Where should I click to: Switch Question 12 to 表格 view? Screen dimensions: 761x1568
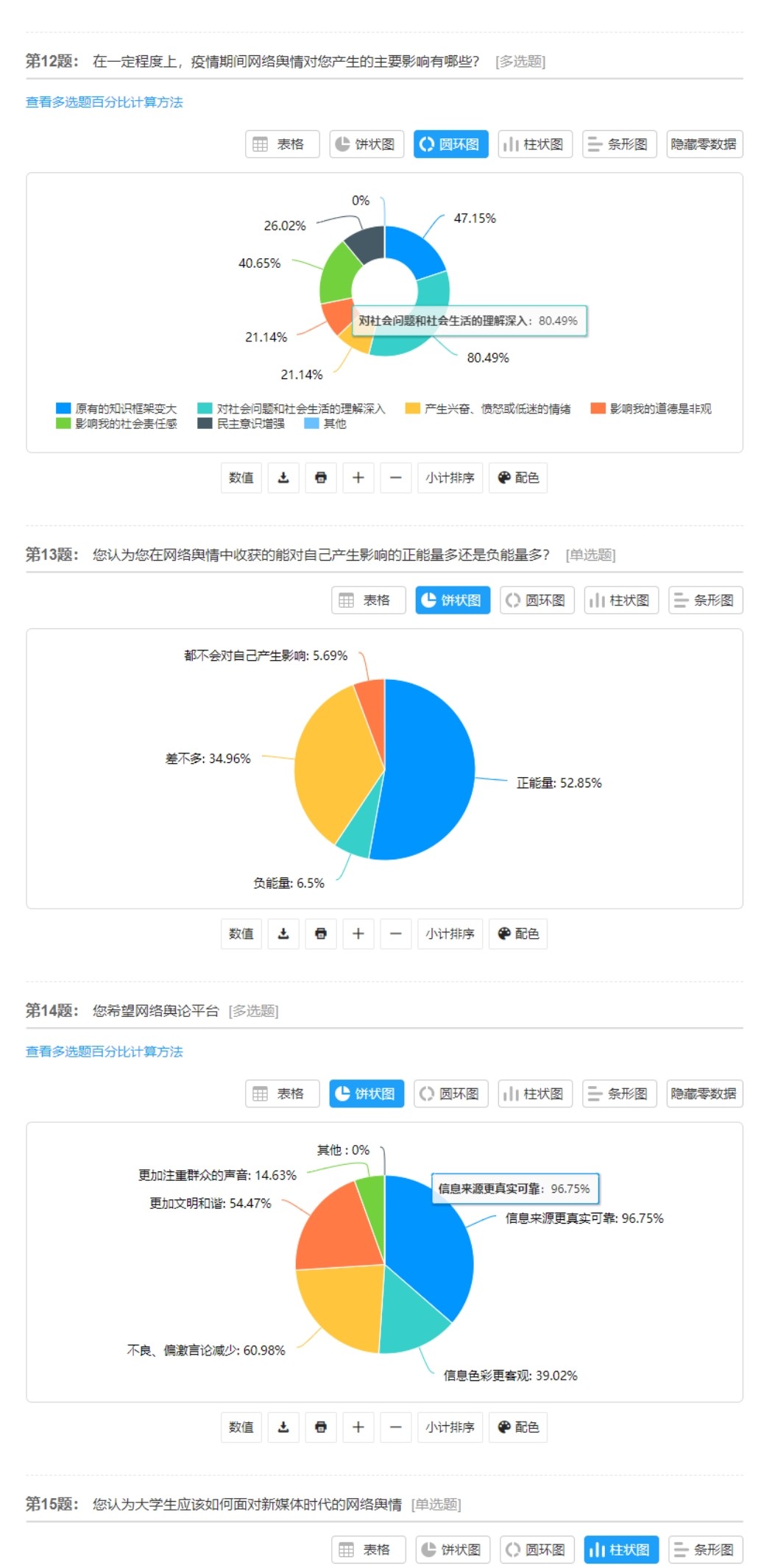click(x=282, y=144)
